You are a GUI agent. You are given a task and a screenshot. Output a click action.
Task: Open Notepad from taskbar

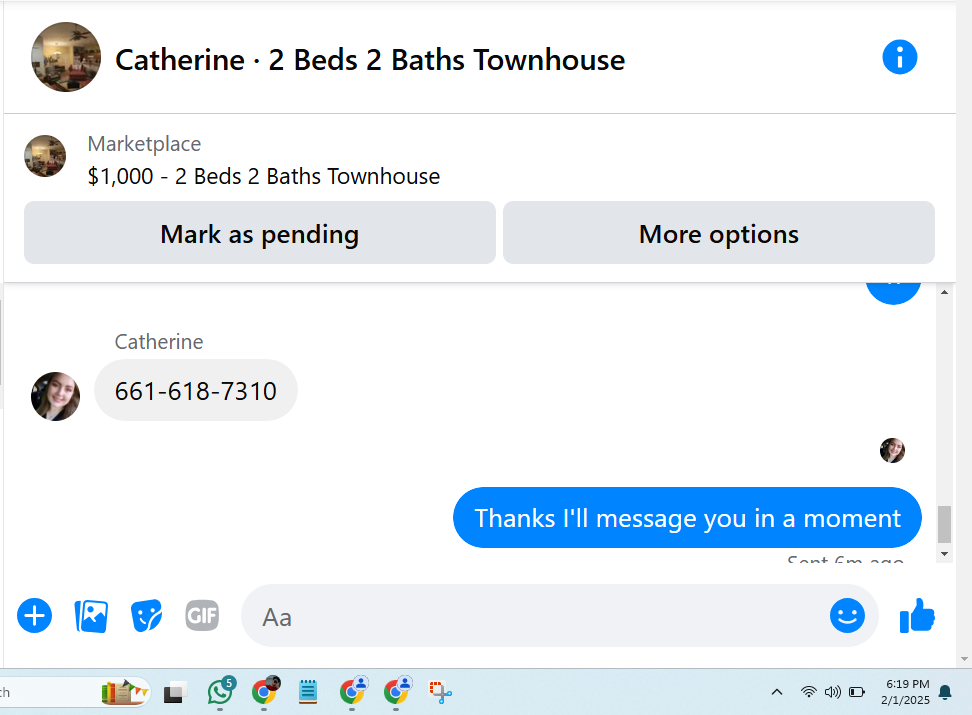click(x=308, y=692)
